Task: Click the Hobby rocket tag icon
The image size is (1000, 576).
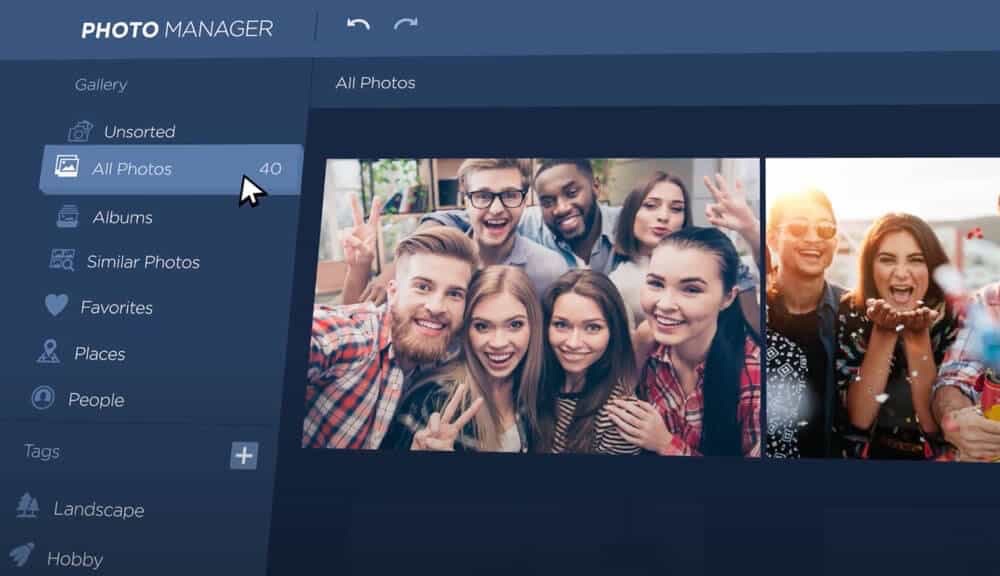Action: (x=22, y=555)
